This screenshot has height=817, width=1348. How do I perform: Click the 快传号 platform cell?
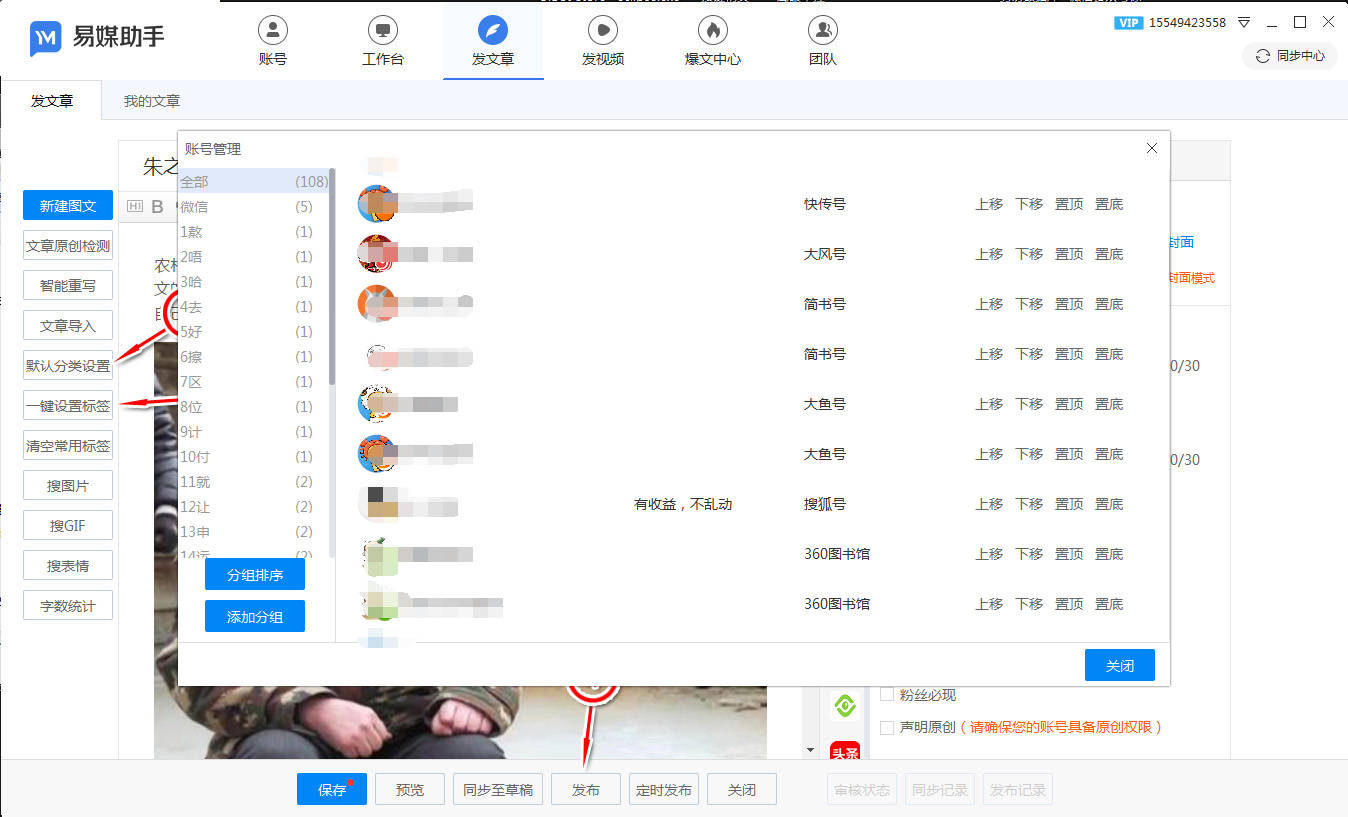825,203
